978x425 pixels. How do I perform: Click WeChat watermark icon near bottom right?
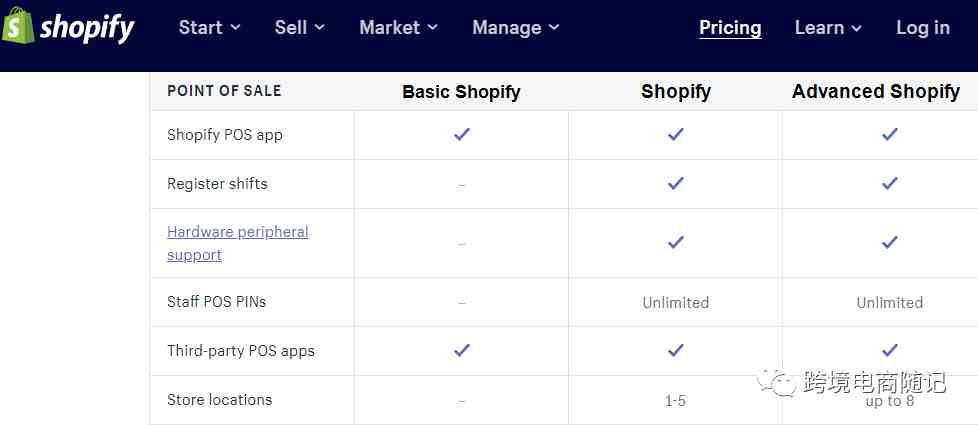tap(776, 381)
